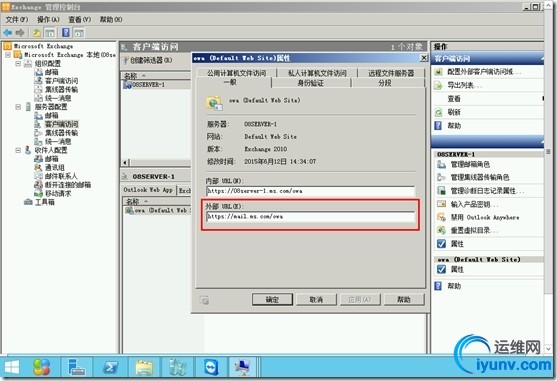This screenshot has width=557, height=381.
Task: Click the Up one level toolbar icon
Action: (37, 33)
